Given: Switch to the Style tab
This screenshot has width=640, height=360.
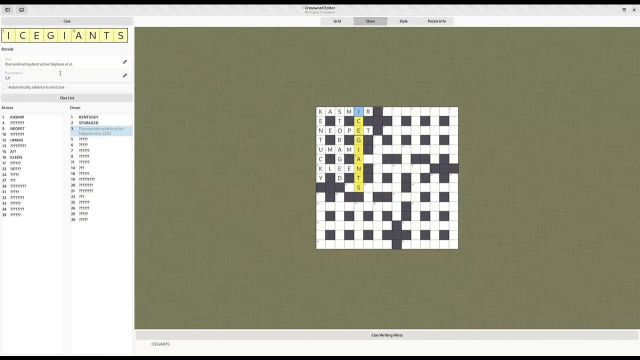Looking at the screenshot, I should (x=403, y=21).
